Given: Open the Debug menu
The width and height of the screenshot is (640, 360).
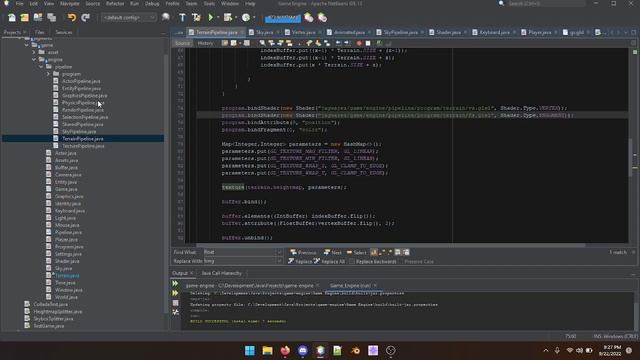Looking at the screenshot, I should click(152, 4).
